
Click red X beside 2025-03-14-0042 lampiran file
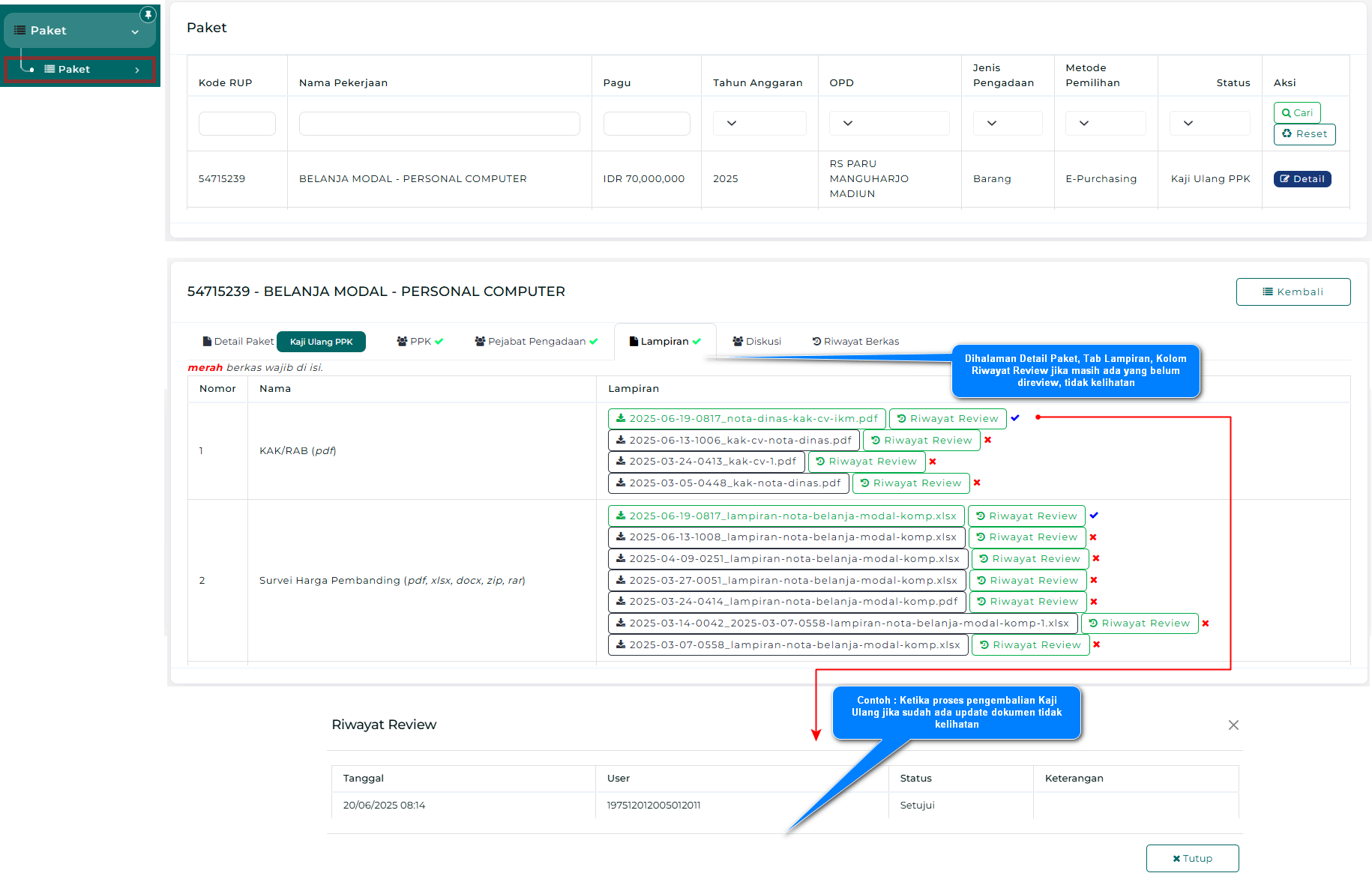1206,623
